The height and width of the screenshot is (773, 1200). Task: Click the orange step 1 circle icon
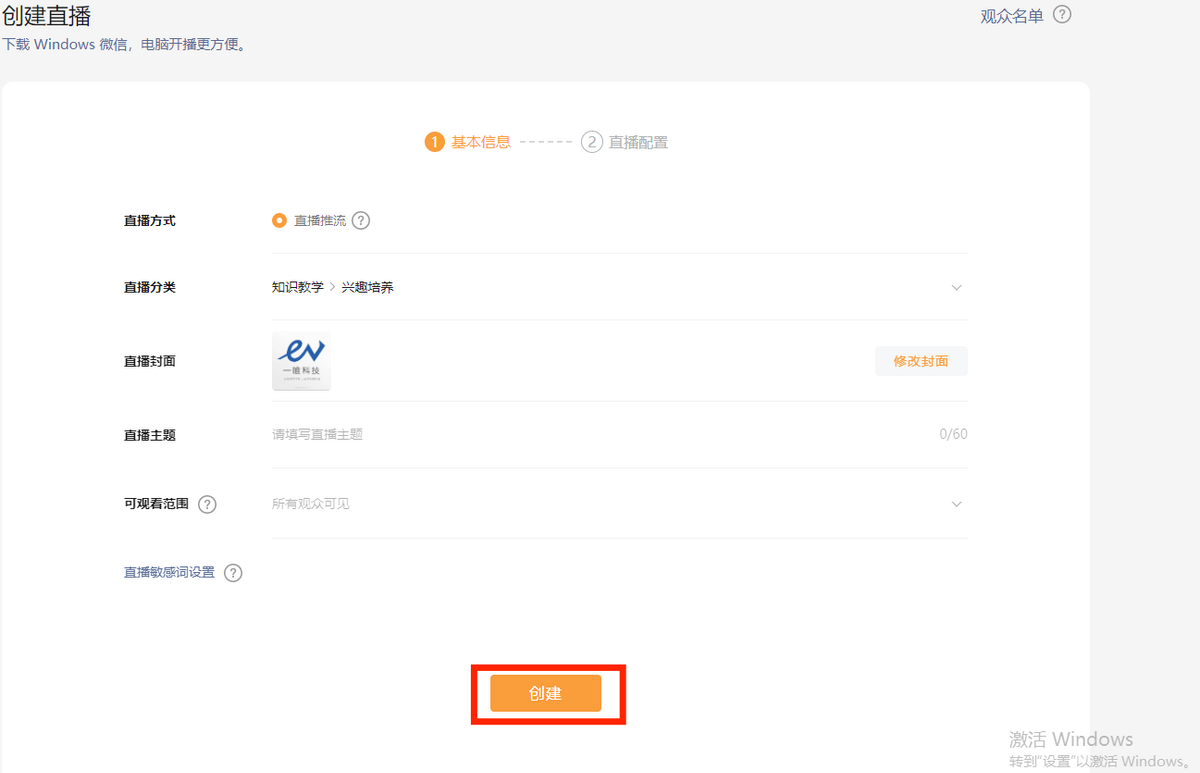(x=434, y=142)
